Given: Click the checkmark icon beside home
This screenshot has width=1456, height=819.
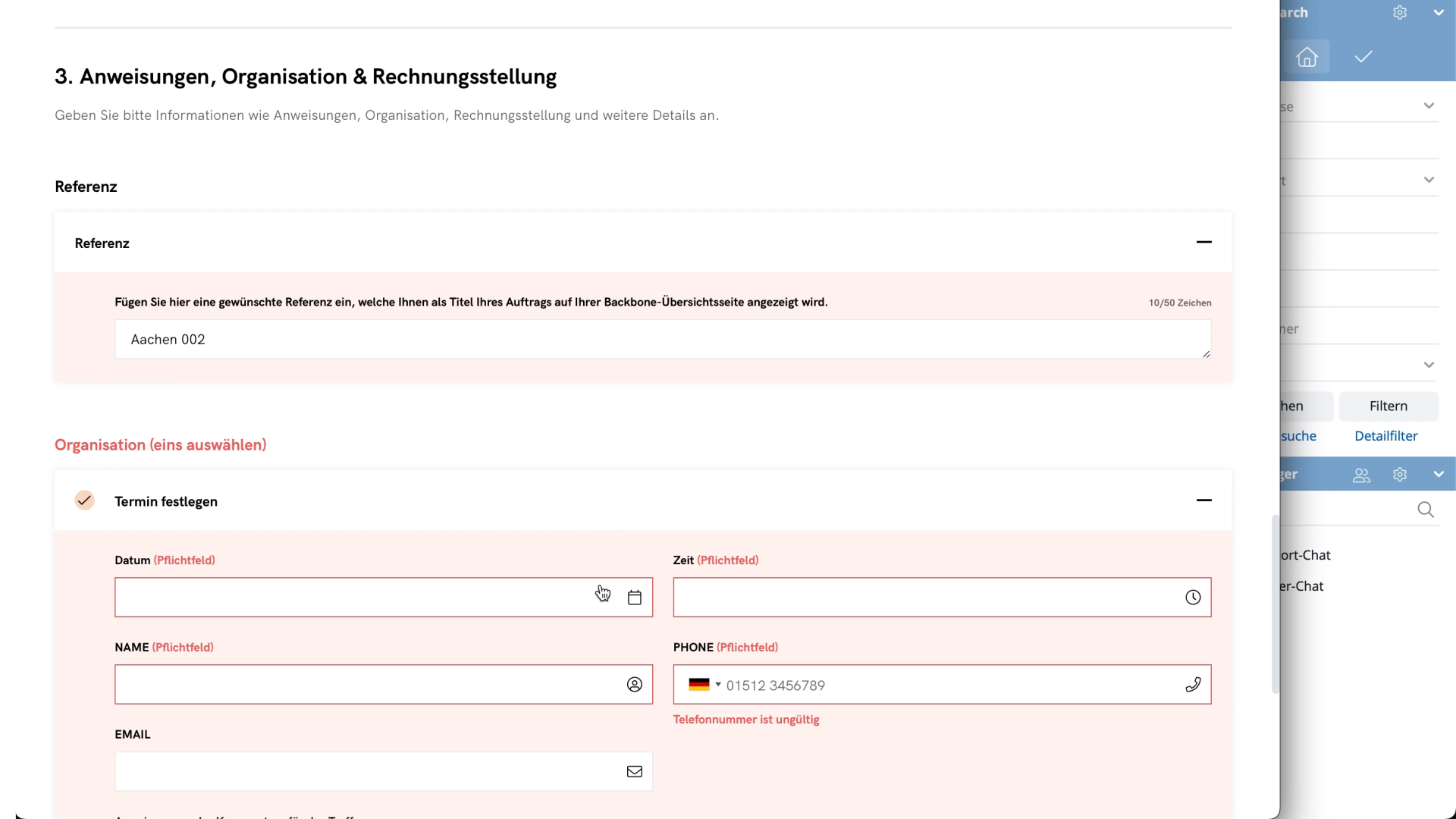Looking at the screenshot, I should pyautogui.click(x=1363, y=57).
